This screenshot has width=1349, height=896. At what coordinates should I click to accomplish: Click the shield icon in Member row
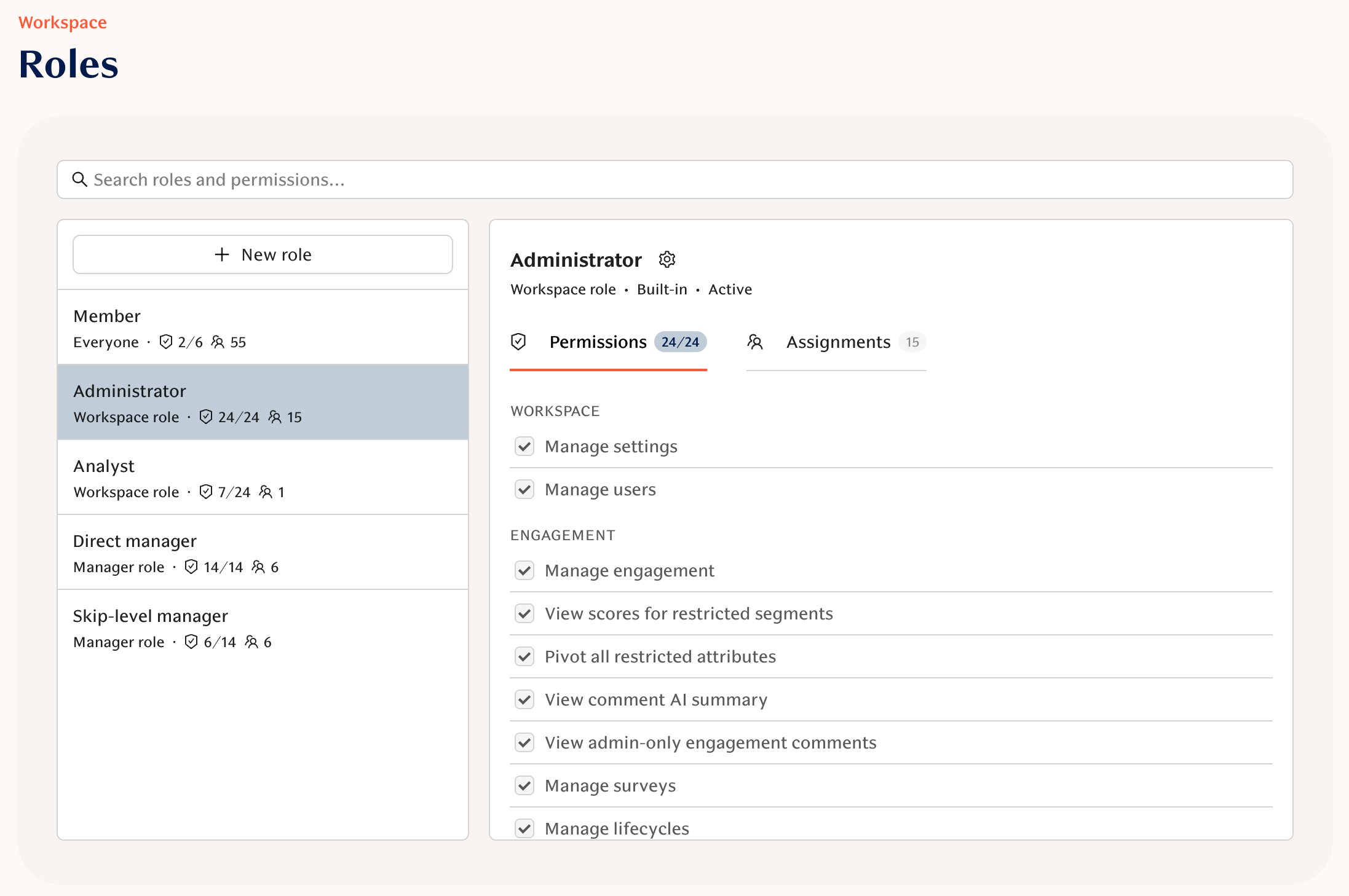[x=165, y=342]
